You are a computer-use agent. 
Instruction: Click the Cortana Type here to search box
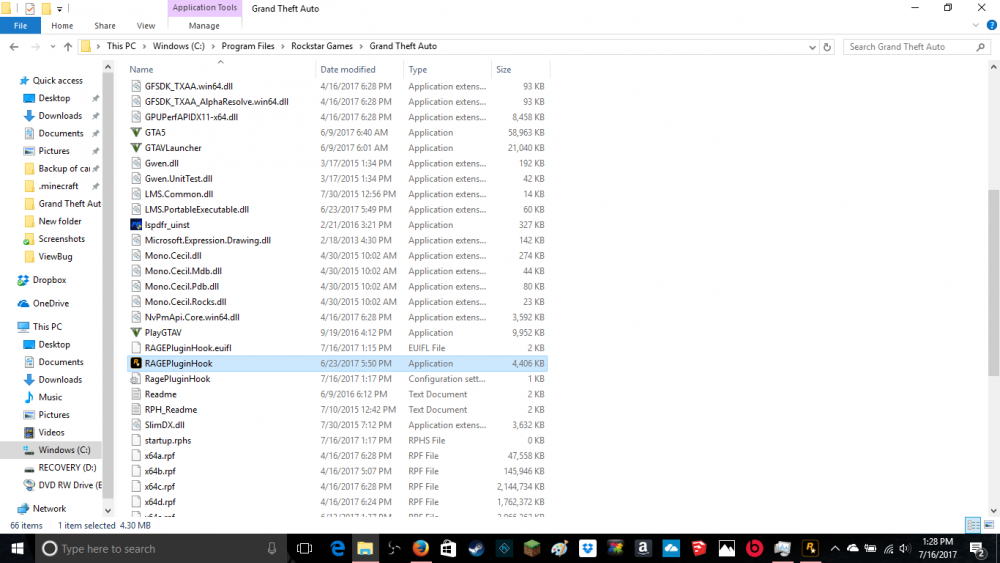159,548
